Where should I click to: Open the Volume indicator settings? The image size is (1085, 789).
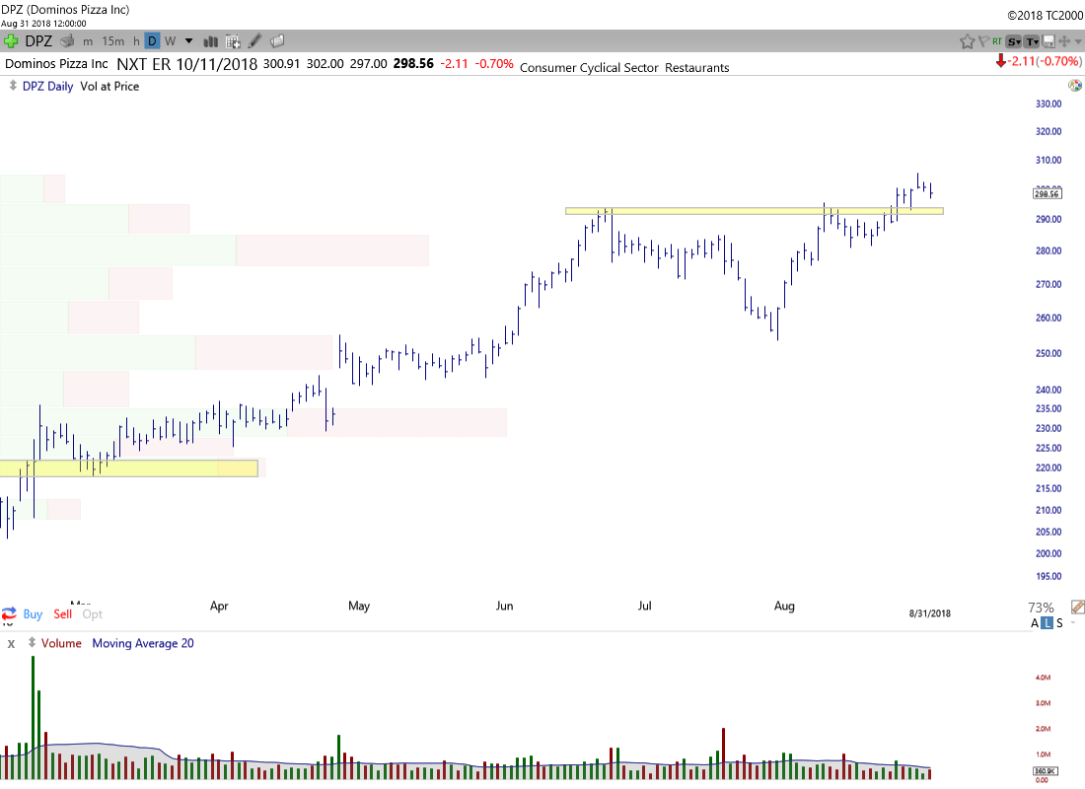(x=61, y=643)
